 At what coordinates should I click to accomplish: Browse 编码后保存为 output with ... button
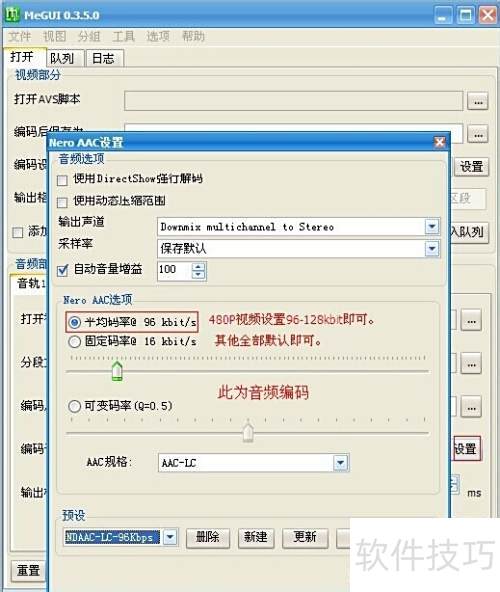(478, 134)
